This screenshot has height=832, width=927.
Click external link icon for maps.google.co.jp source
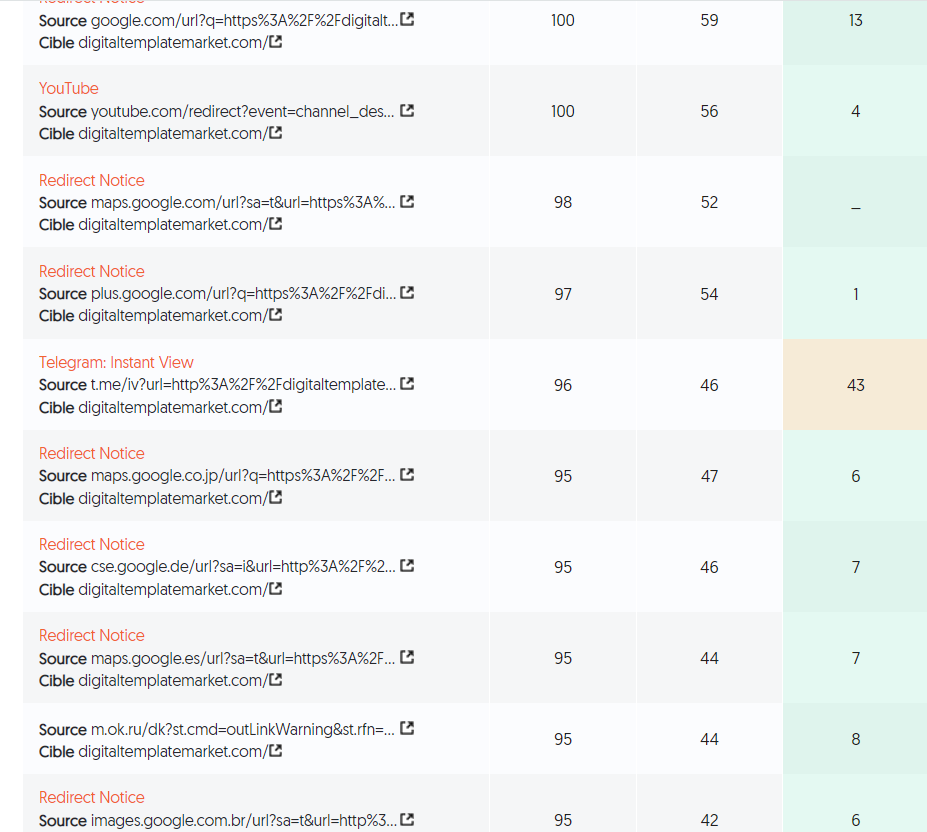click(x=407, y=475)
